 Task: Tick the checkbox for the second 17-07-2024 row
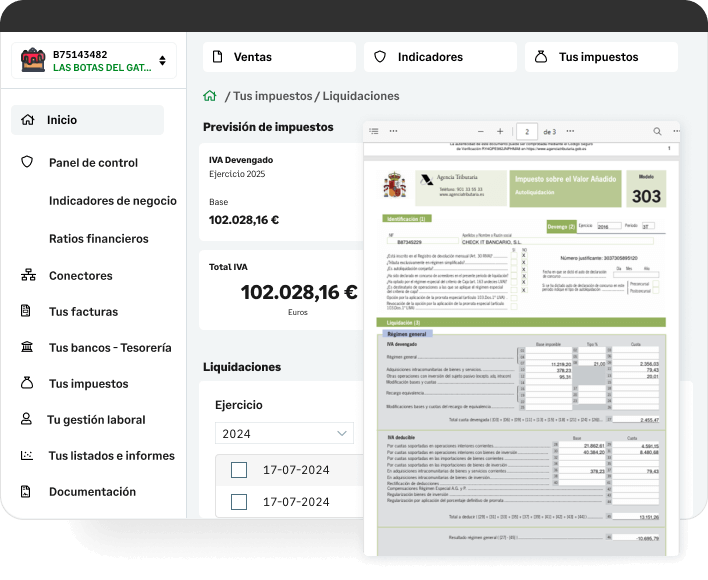[239, 502]
